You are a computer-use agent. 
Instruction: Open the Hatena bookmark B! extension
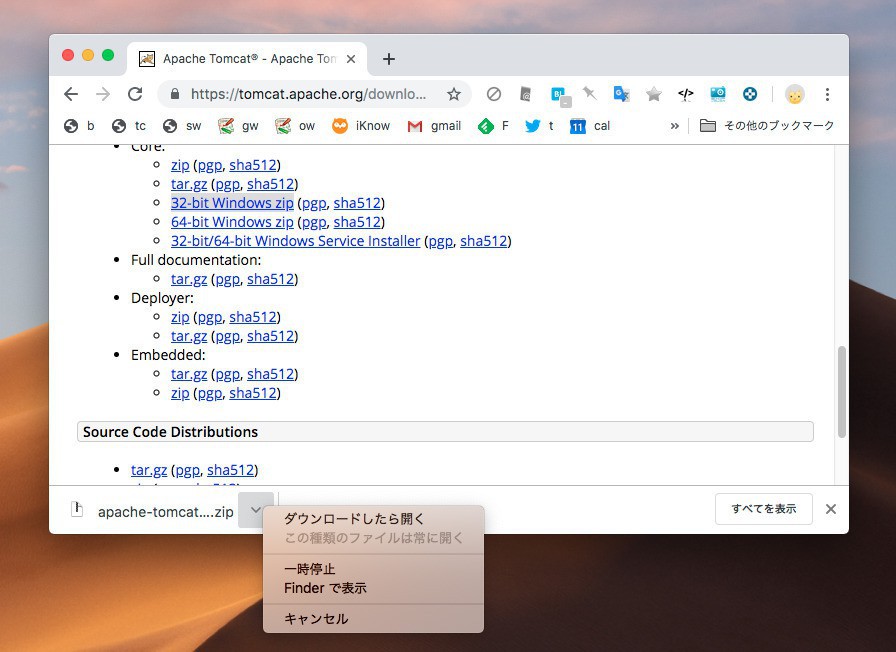(x=559, y=95)
